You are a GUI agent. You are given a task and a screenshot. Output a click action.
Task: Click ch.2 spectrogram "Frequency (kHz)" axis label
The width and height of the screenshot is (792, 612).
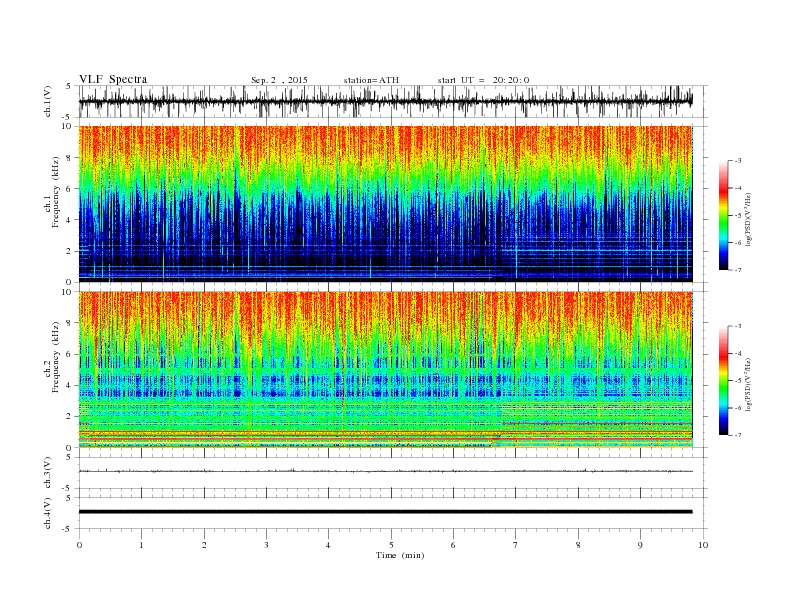pyautogui.click(x=55, y=356)
